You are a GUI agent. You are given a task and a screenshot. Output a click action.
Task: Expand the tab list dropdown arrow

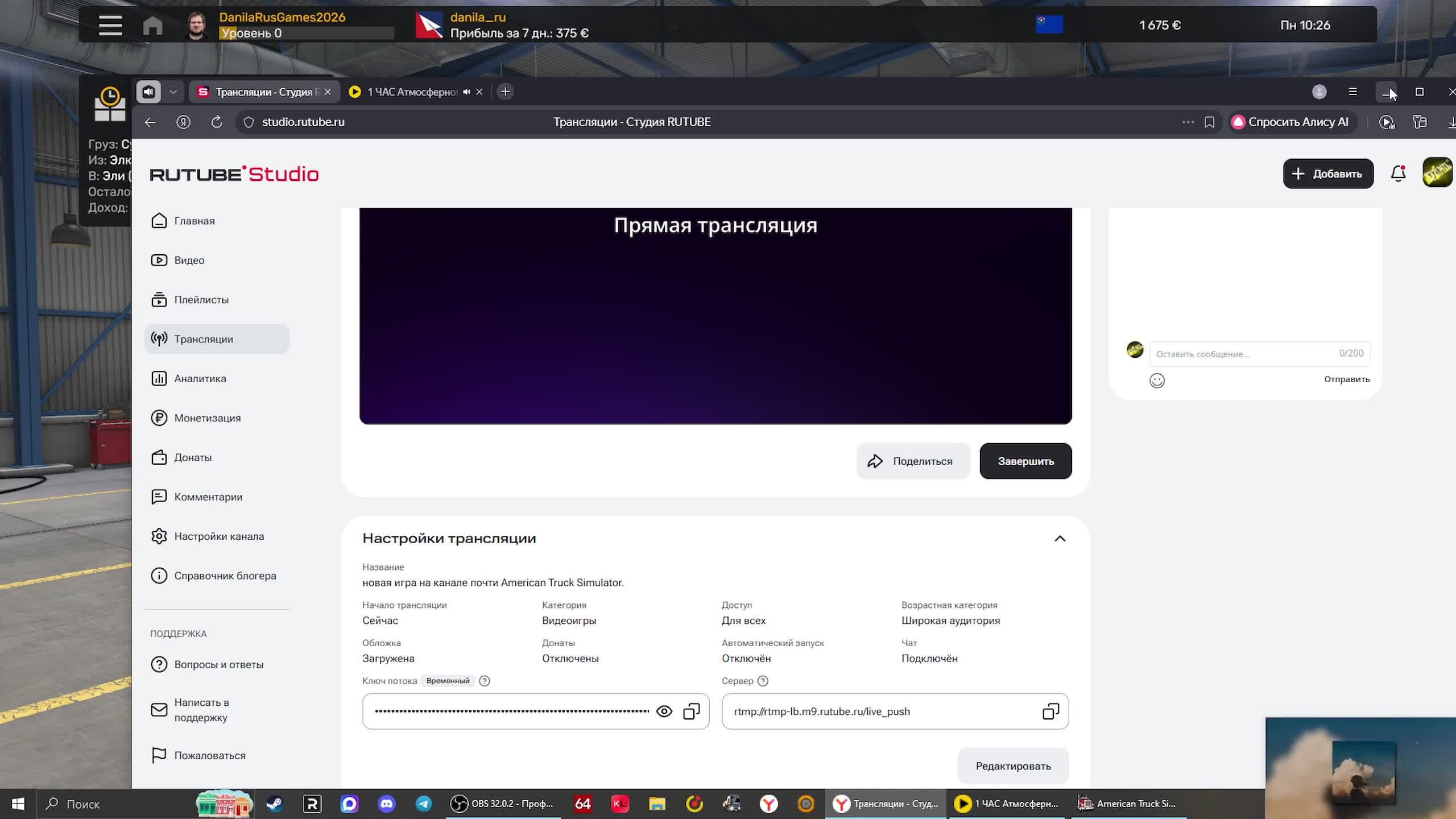pos(173,92)
